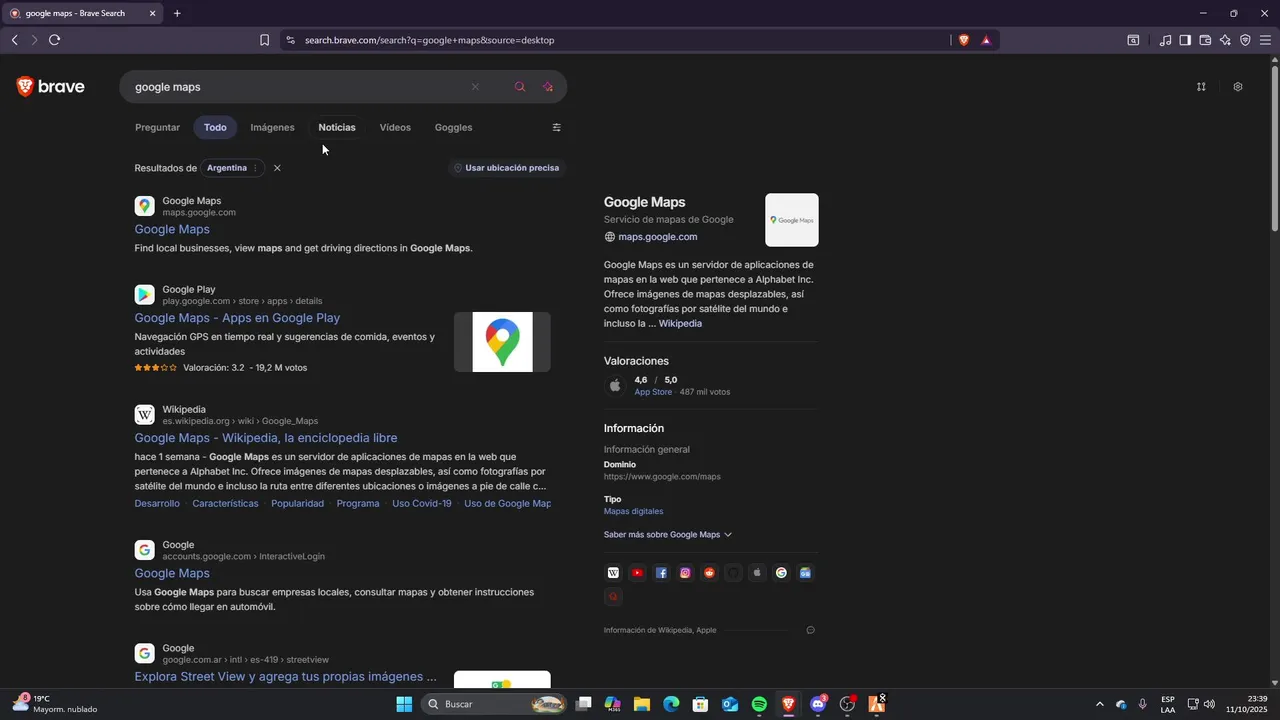Viewport: 1280px width, 720px height.
Task: Click the Brave logo home link
Action: [51, 87]
